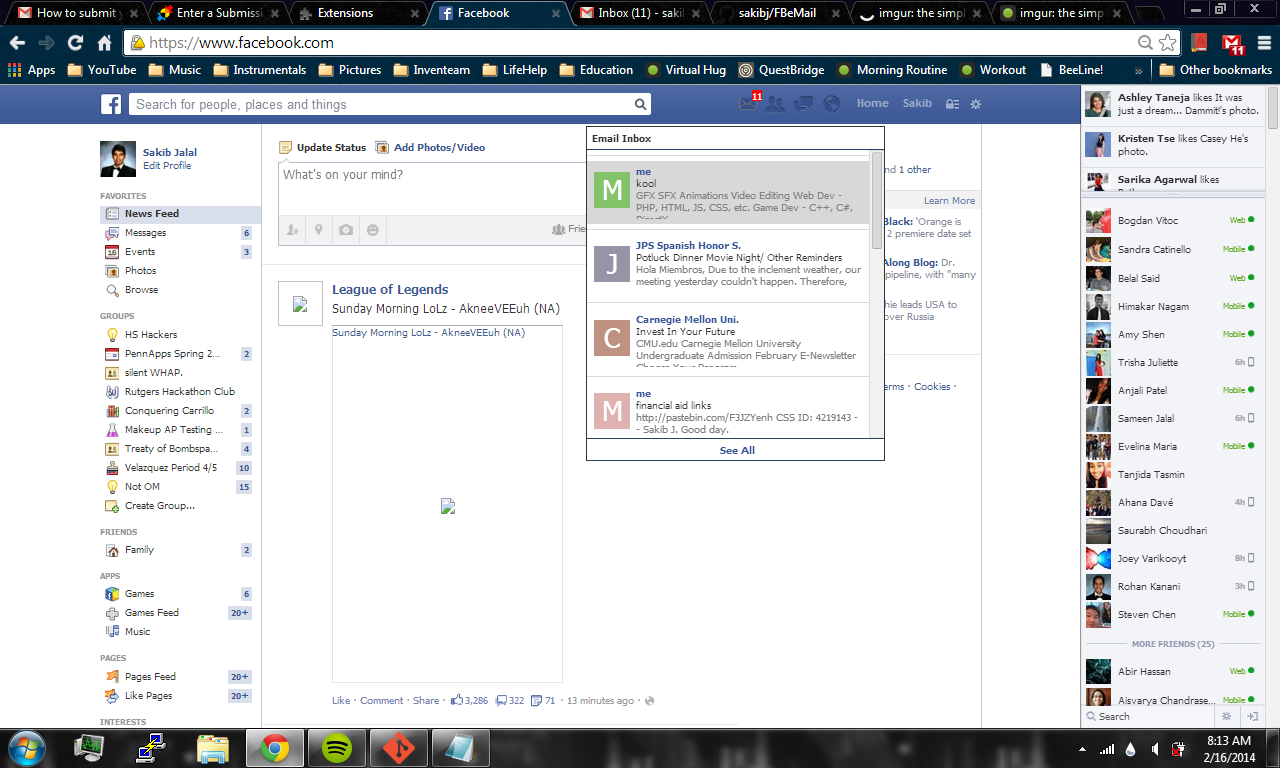Viewport: 1280px width, 768px height.
Task: Open chat options gear in chat sidebar
Action: (x=1227, y=716)
